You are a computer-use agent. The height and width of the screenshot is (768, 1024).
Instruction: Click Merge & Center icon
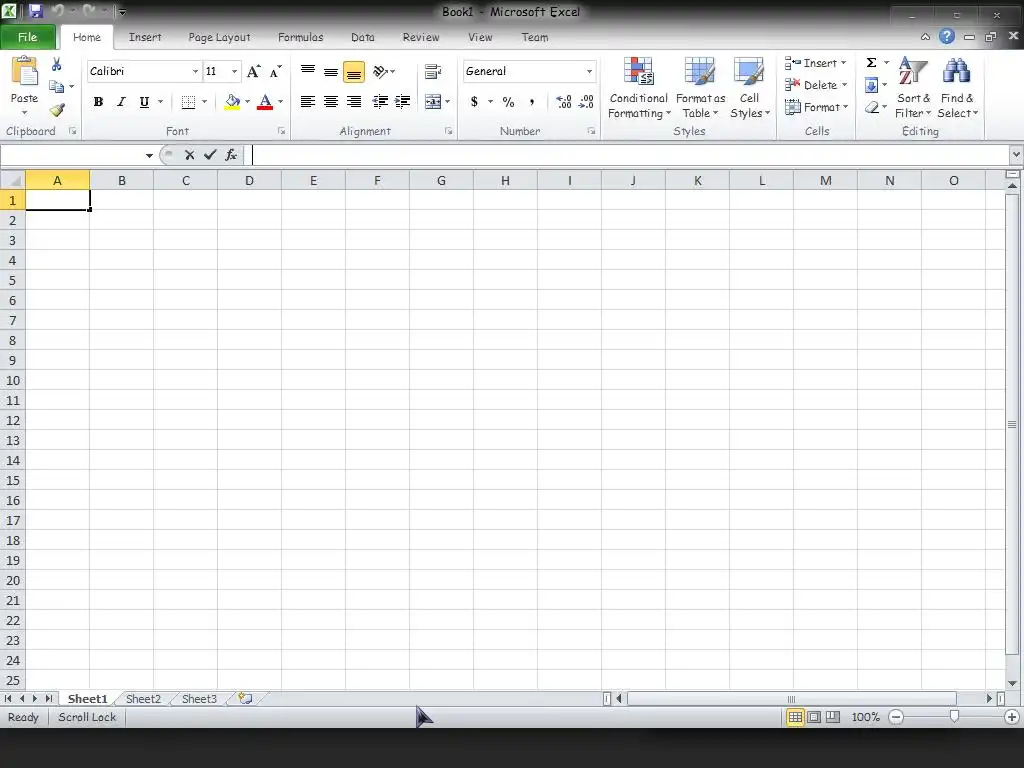pyautogui.click(x=432, y=102)
